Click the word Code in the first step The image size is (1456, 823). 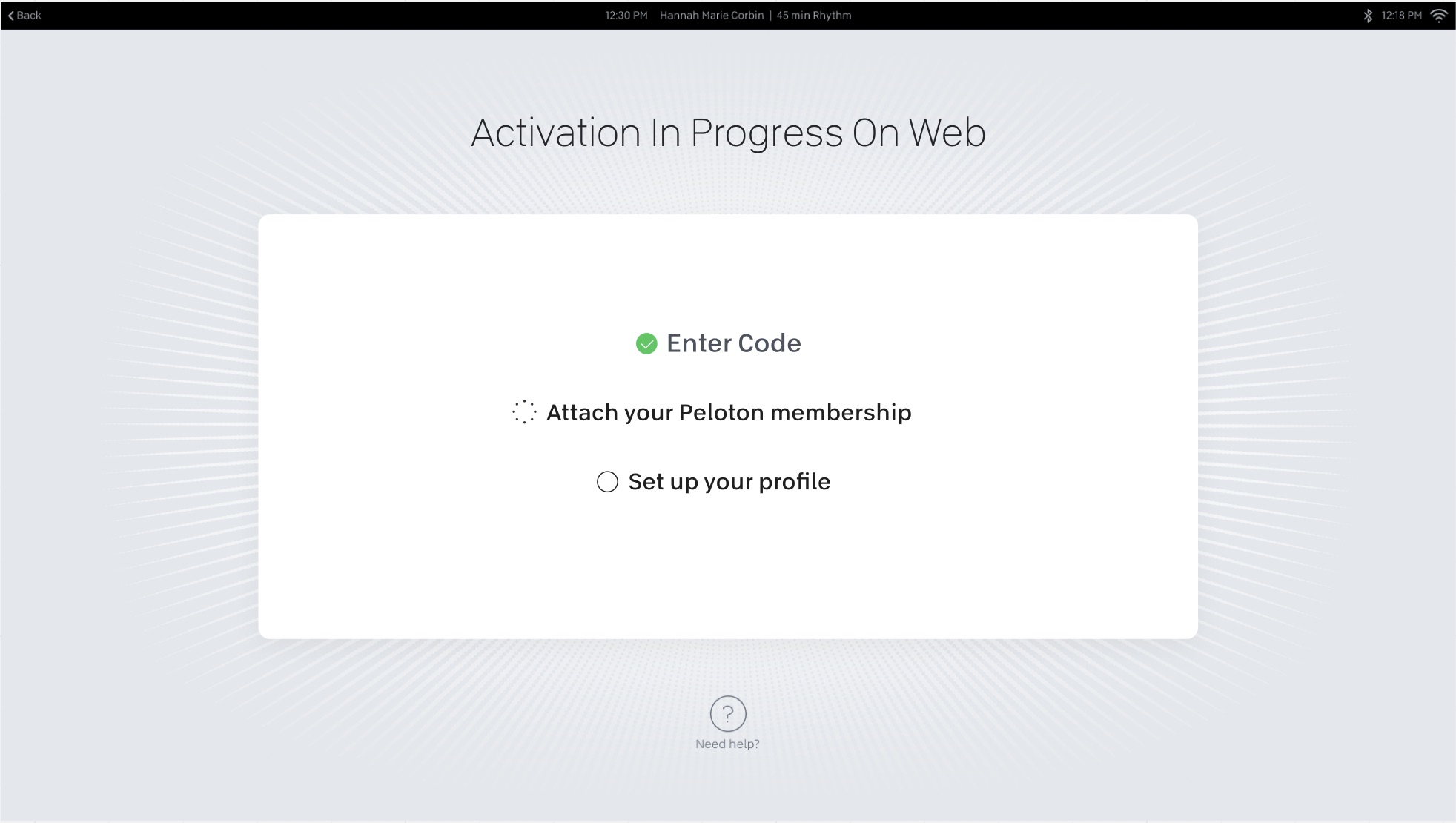[769, 343]
